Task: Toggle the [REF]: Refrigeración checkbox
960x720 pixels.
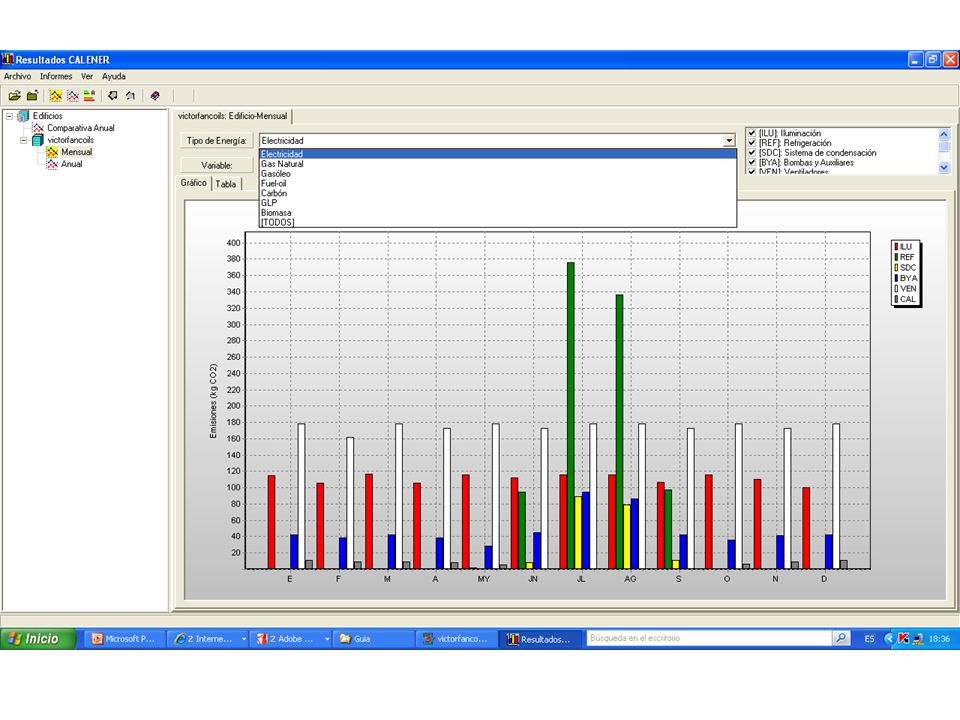Action: 752,143
